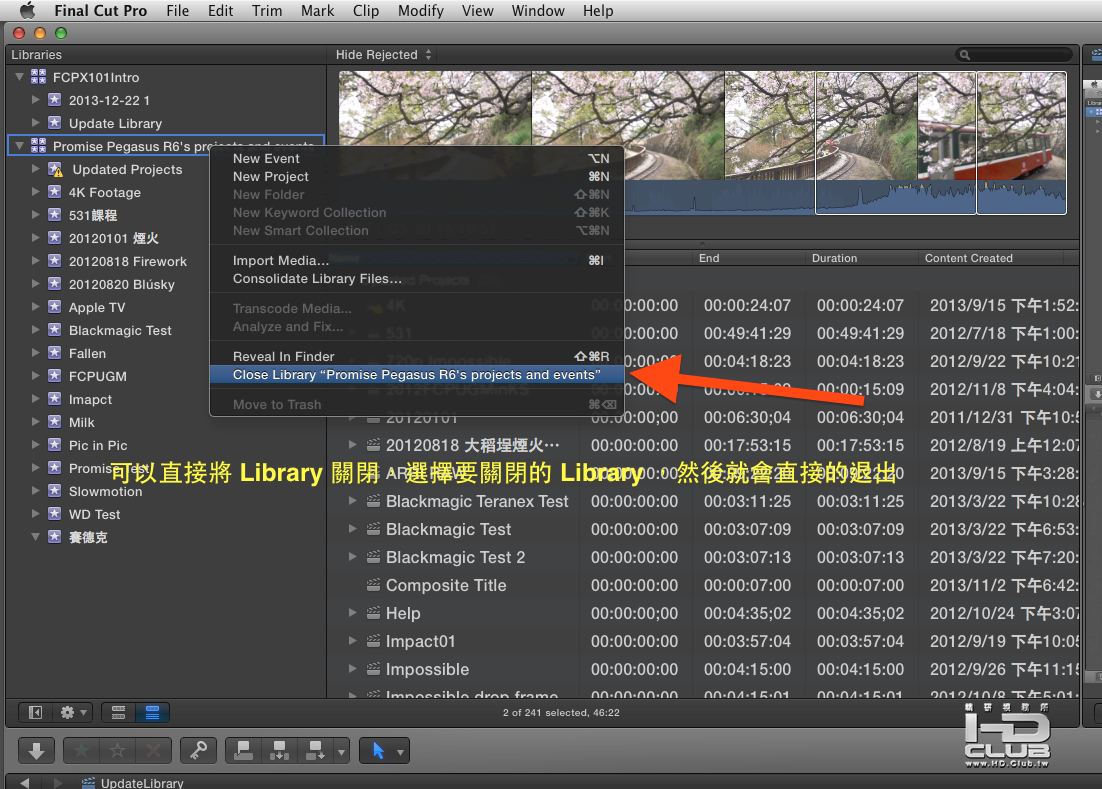Open the Keyword Editor key icon
Screen dimensions: 1102x789
click(198, 750)
